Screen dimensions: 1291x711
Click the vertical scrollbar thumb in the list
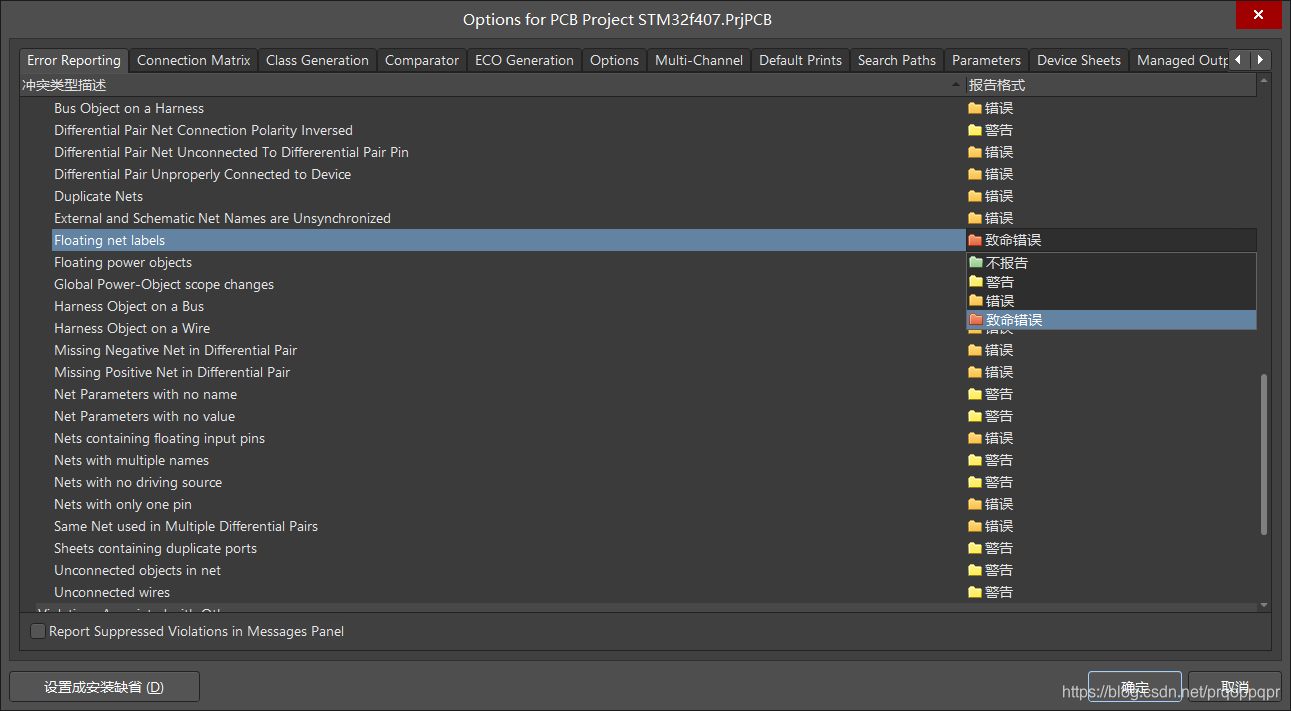(x=1264, y=455)
